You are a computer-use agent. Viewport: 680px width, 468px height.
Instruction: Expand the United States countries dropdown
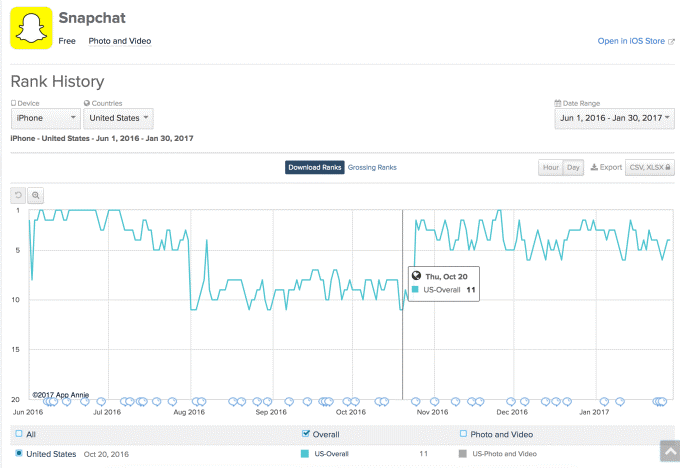click(x=118, y=118)
